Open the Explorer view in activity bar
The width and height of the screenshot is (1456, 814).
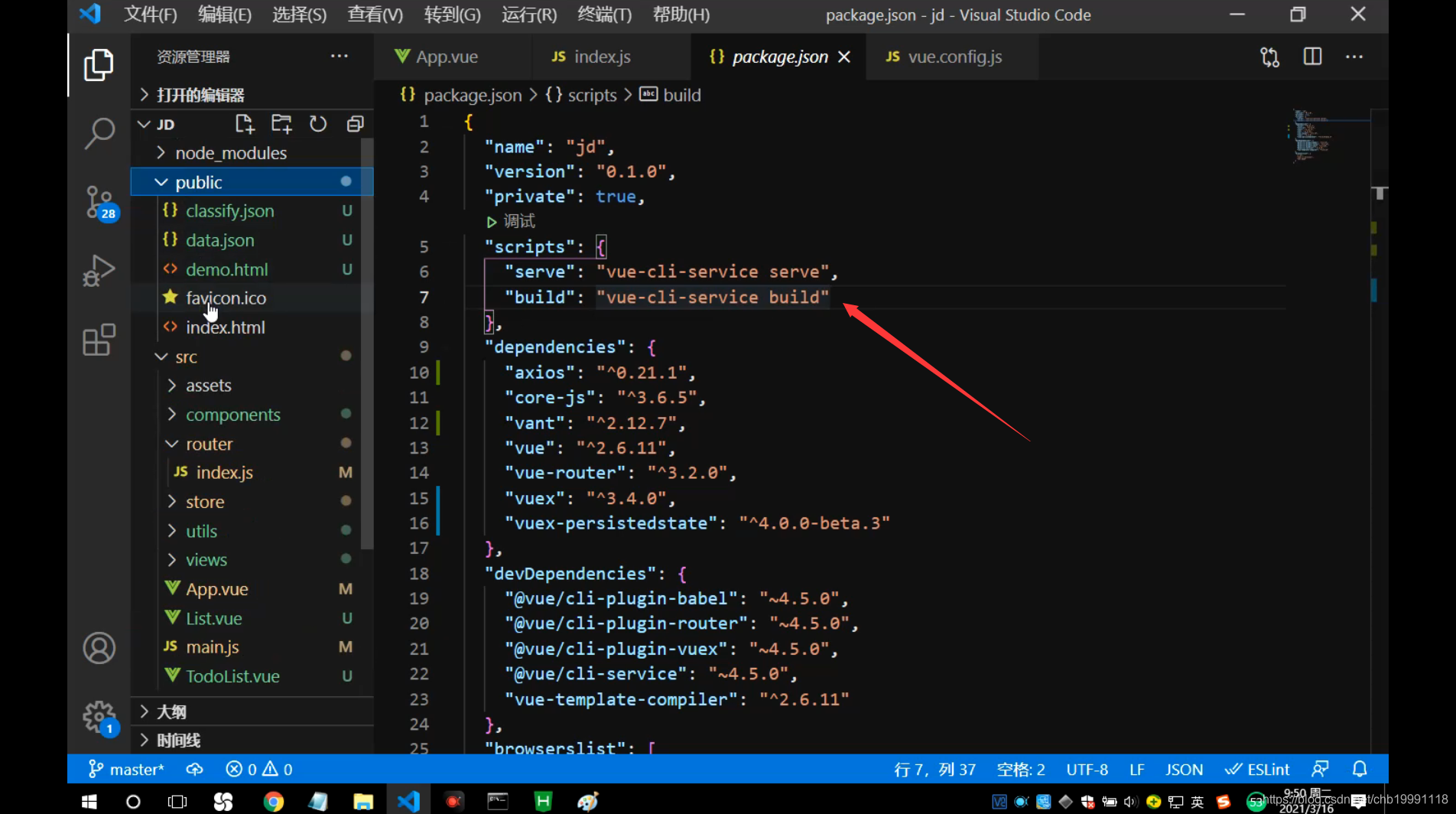(x=99, y=65)
